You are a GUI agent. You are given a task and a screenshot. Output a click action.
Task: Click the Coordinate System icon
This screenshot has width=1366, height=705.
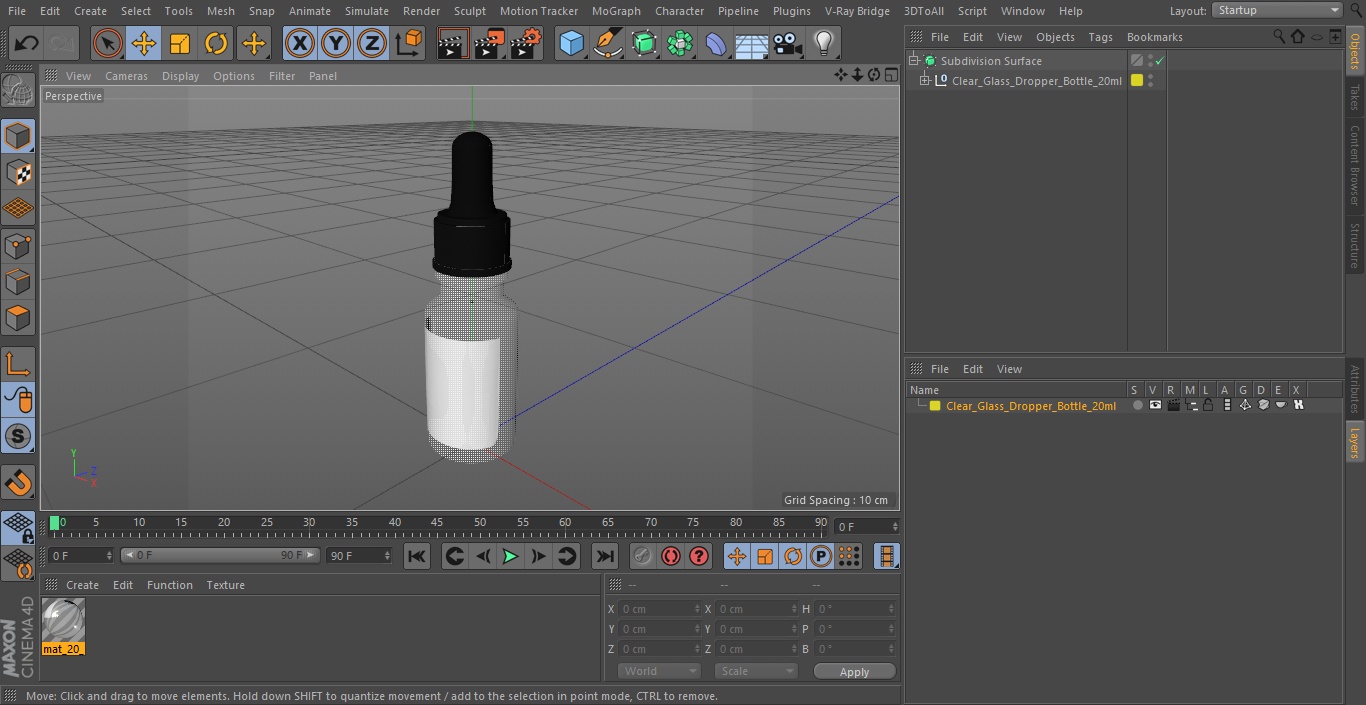coord(409,43)
